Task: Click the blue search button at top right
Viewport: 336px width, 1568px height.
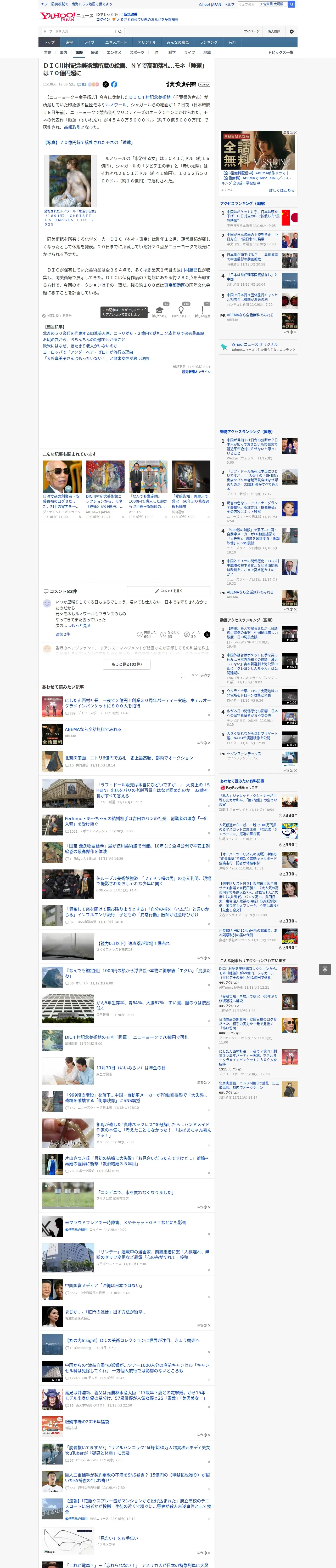Action: [x=292, y=4]
